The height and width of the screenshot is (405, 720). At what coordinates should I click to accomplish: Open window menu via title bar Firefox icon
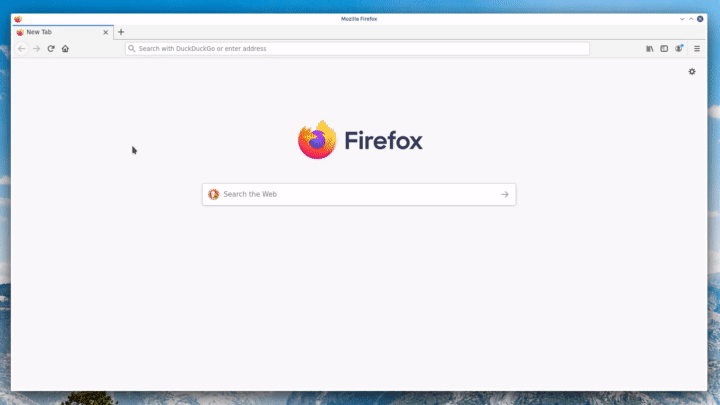18,19
